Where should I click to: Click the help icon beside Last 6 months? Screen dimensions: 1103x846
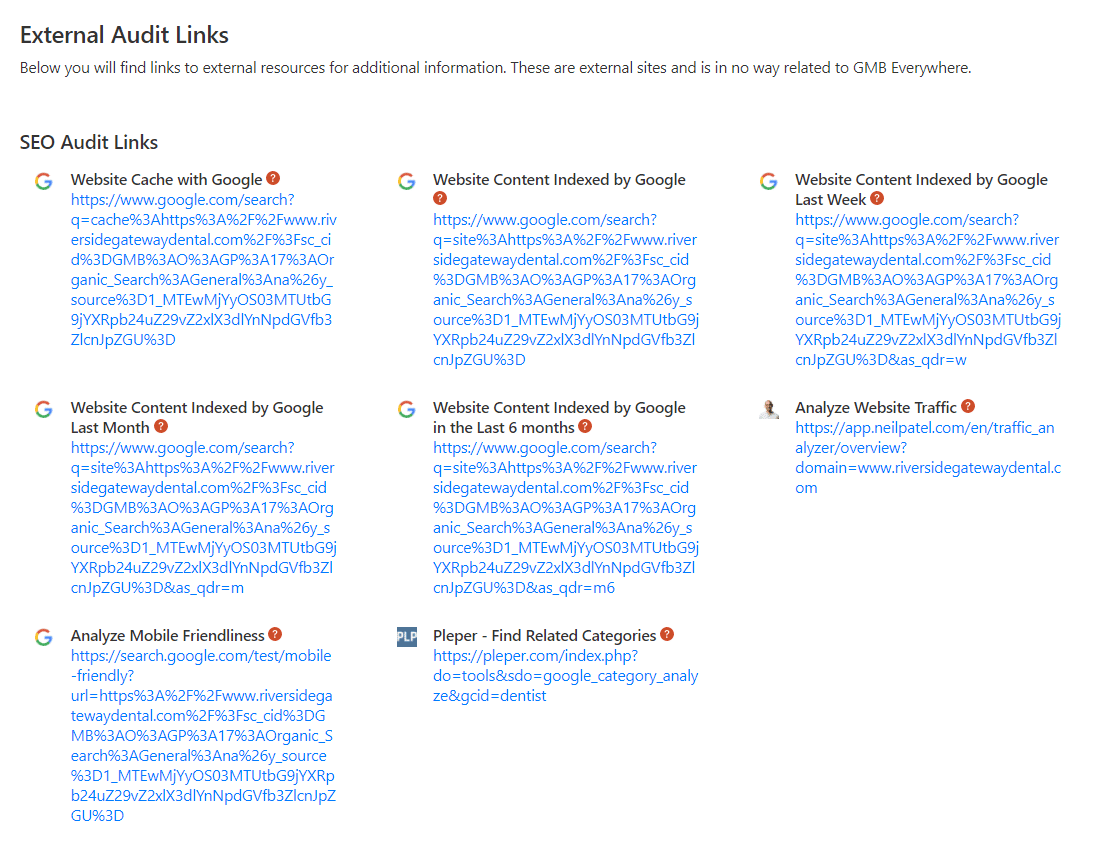pos(585,427)
